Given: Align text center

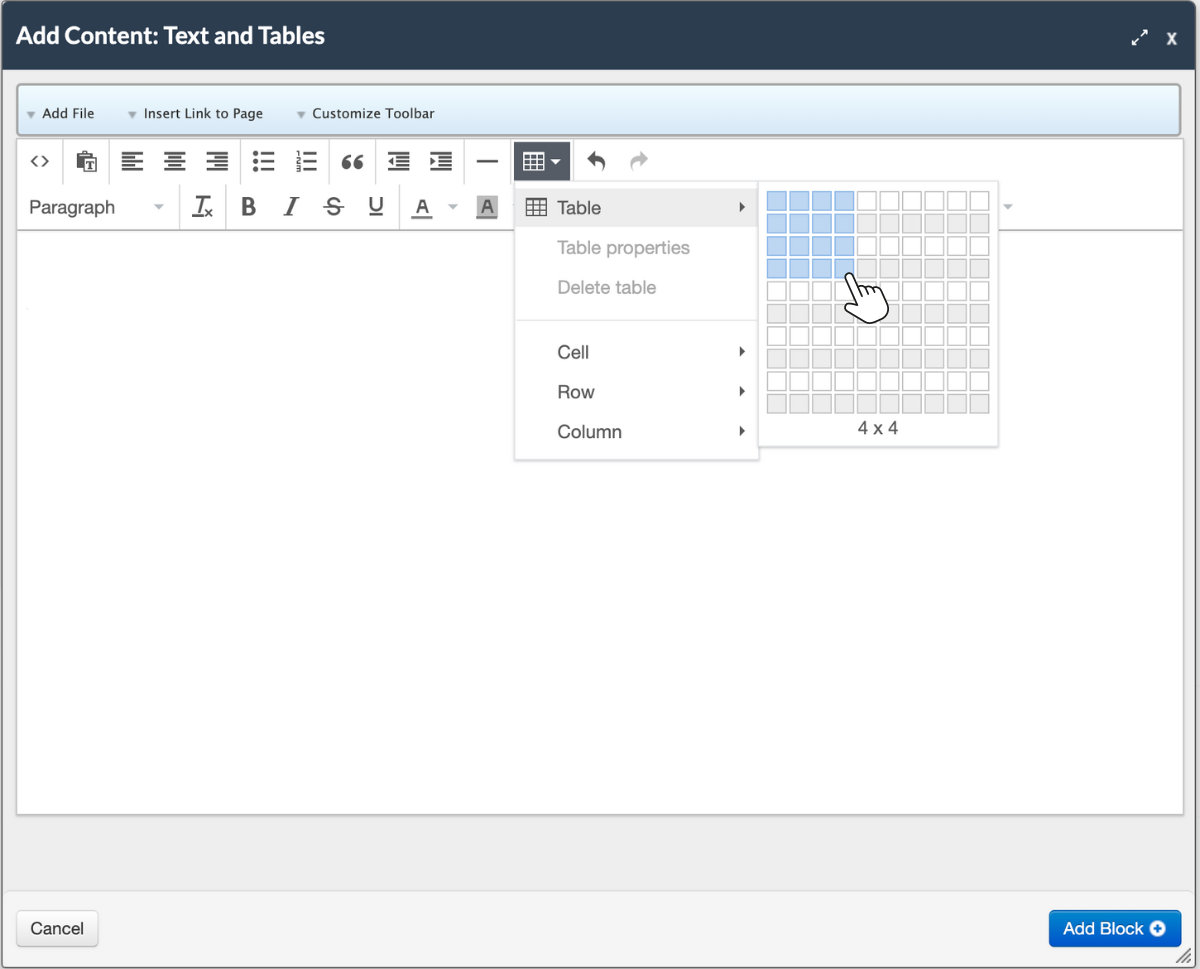Looking at the screenshot, I should (175, 161).
